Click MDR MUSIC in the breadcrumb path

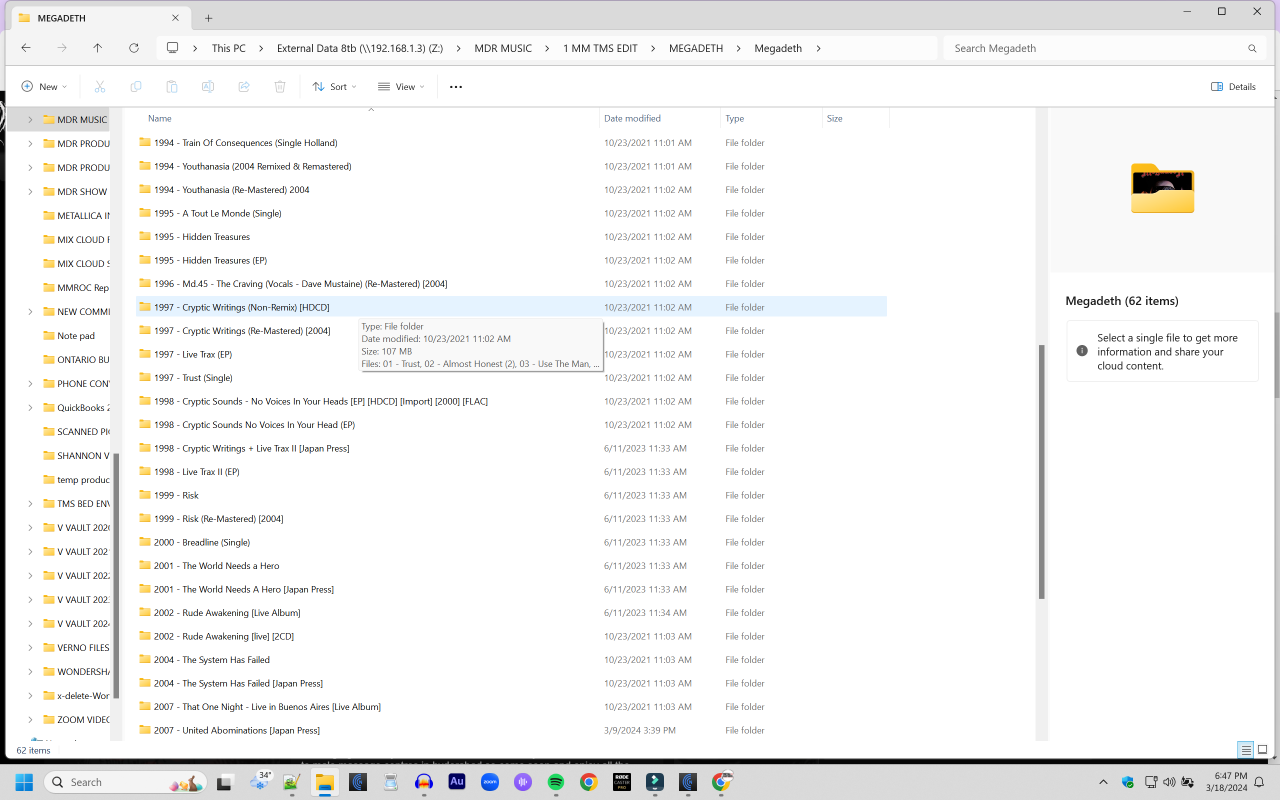503,48
